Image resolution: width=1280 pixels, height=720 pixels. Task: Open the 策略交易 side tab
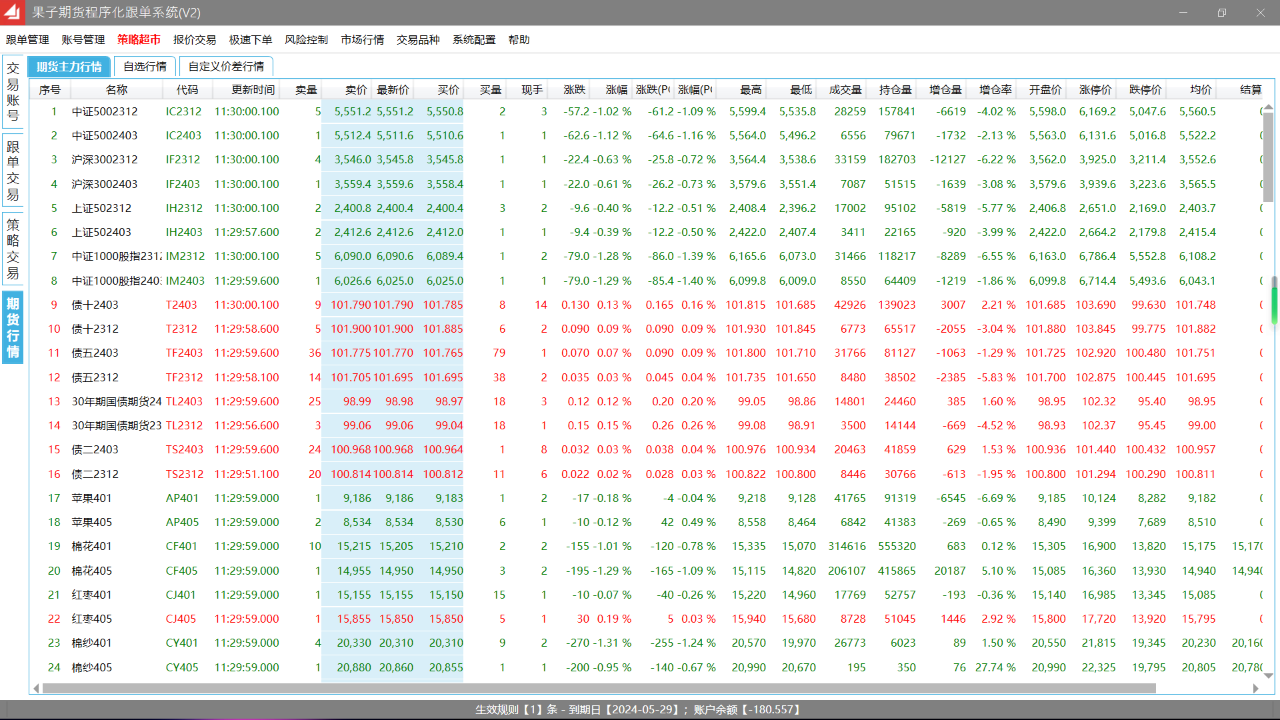pyautogui.click(x=13, y=249)
